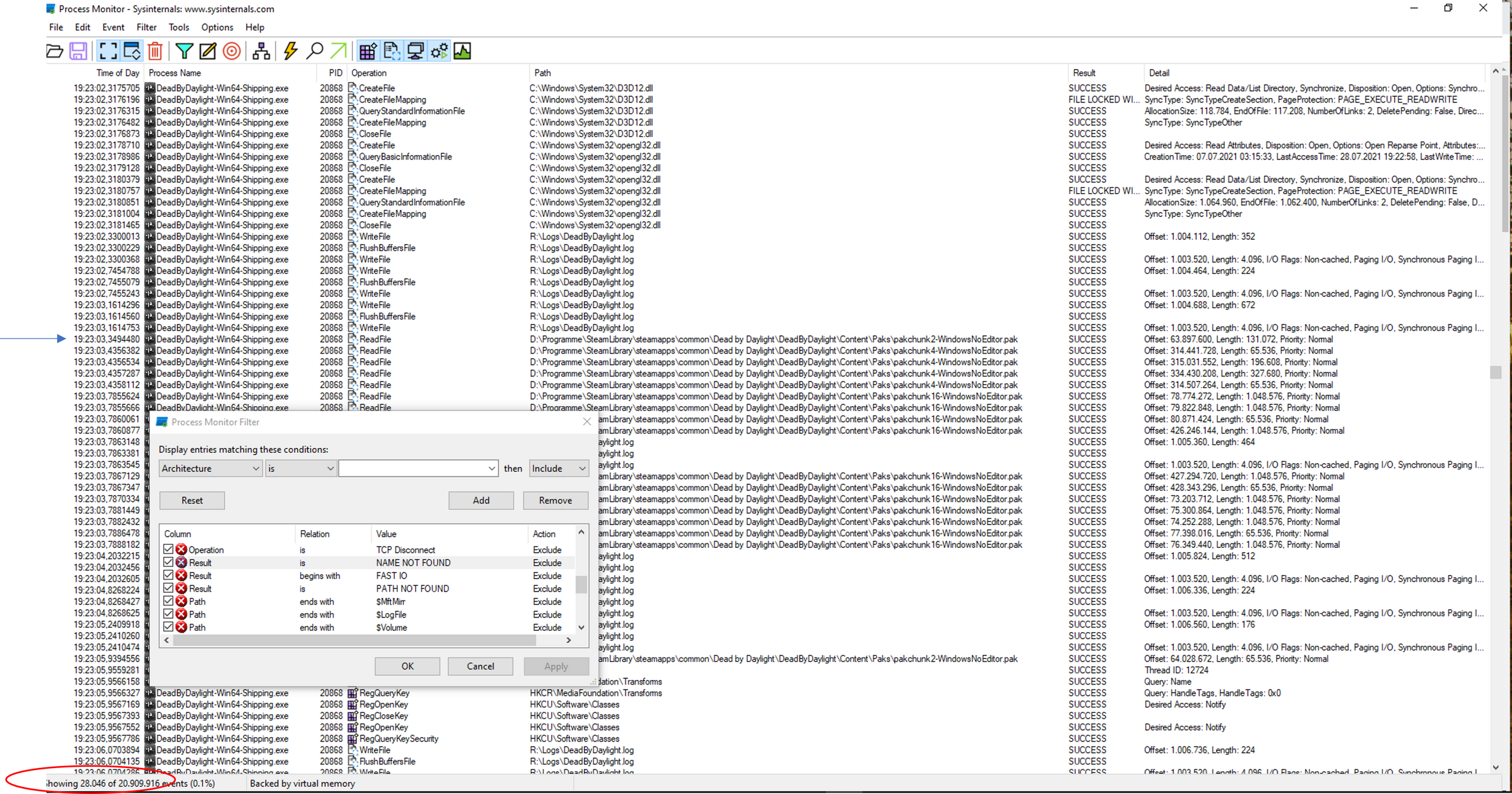
Task: Open the Tools menu
Action: (x=178, y=27)
